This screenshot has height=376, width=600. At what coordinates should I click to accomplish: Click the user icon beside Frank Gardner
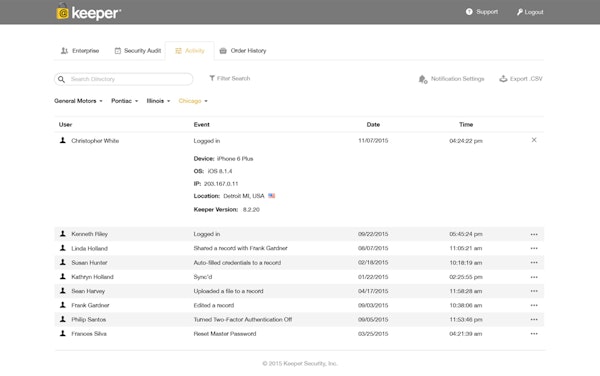63,304
